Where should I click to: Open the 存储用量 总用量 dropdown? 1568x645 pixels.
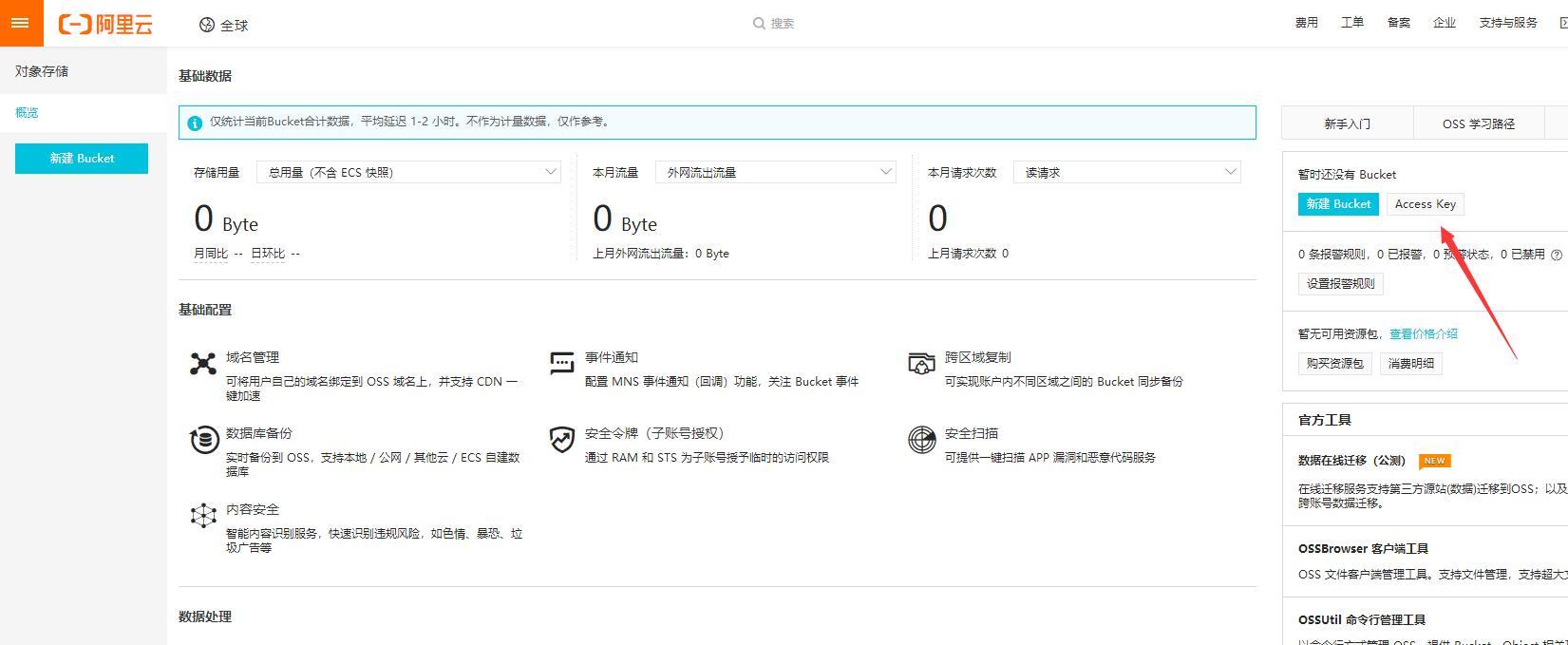[409, 172]
